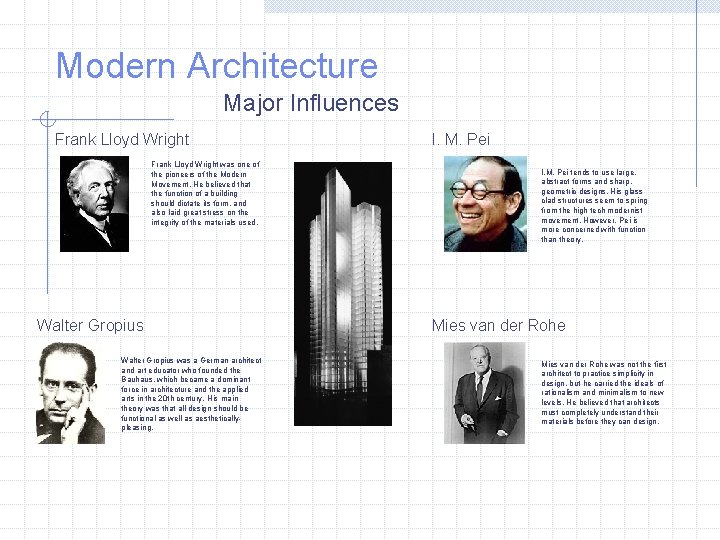Click the Walter Gropius description paragraph
720x540 pixels.
coord(191,394)
